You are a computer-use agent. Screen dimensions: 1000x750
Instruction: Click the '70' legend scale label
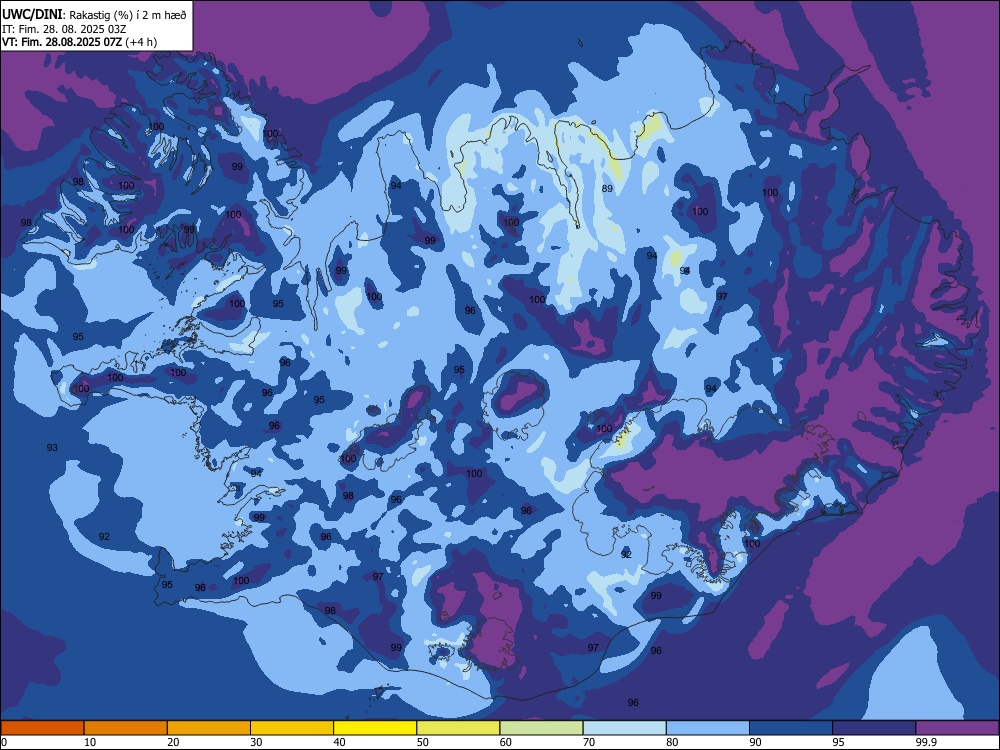(x=589, y=742)
